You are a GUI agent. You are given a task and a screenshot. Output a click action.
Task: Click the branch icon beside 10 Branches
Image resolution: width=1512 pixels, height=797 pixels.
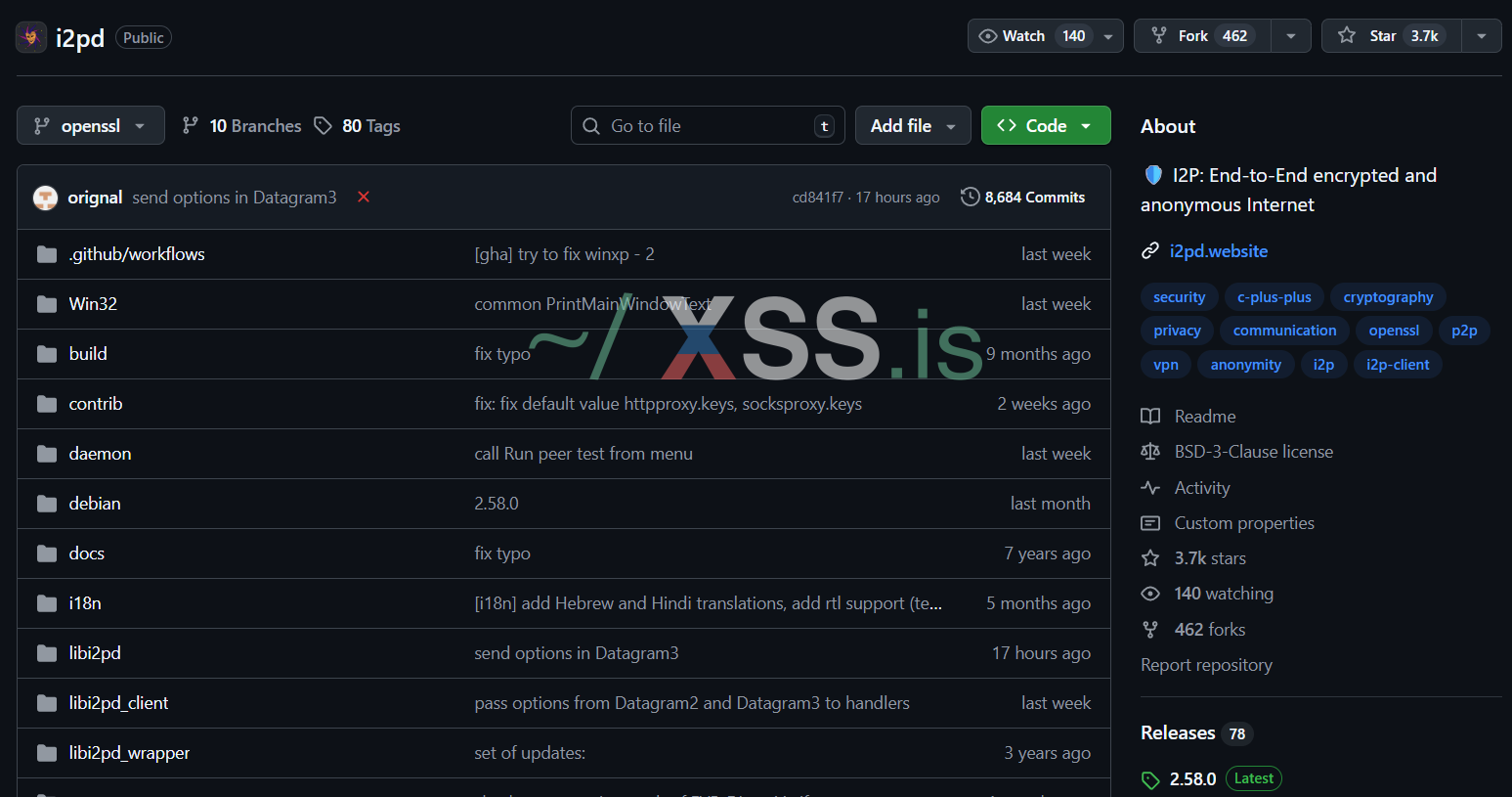point(191,126)
